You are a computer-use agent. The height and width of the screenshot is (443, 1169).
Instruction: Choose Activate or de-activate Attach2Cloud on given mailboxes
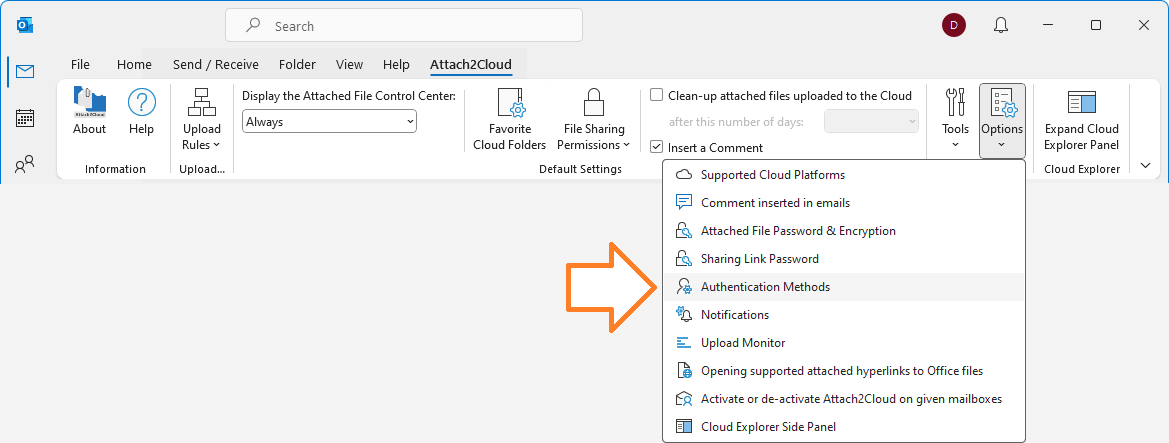[x=844, y=399]
